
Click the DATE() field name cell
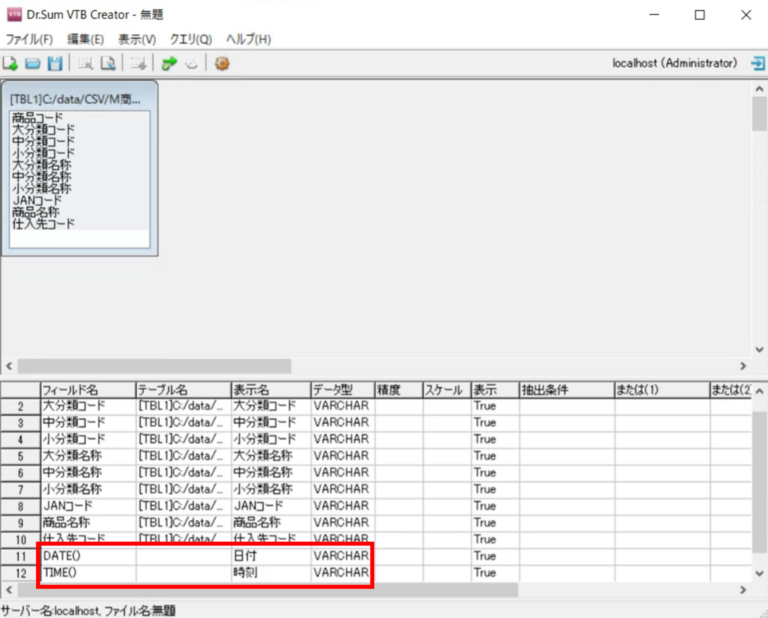[x=86, y=556]
